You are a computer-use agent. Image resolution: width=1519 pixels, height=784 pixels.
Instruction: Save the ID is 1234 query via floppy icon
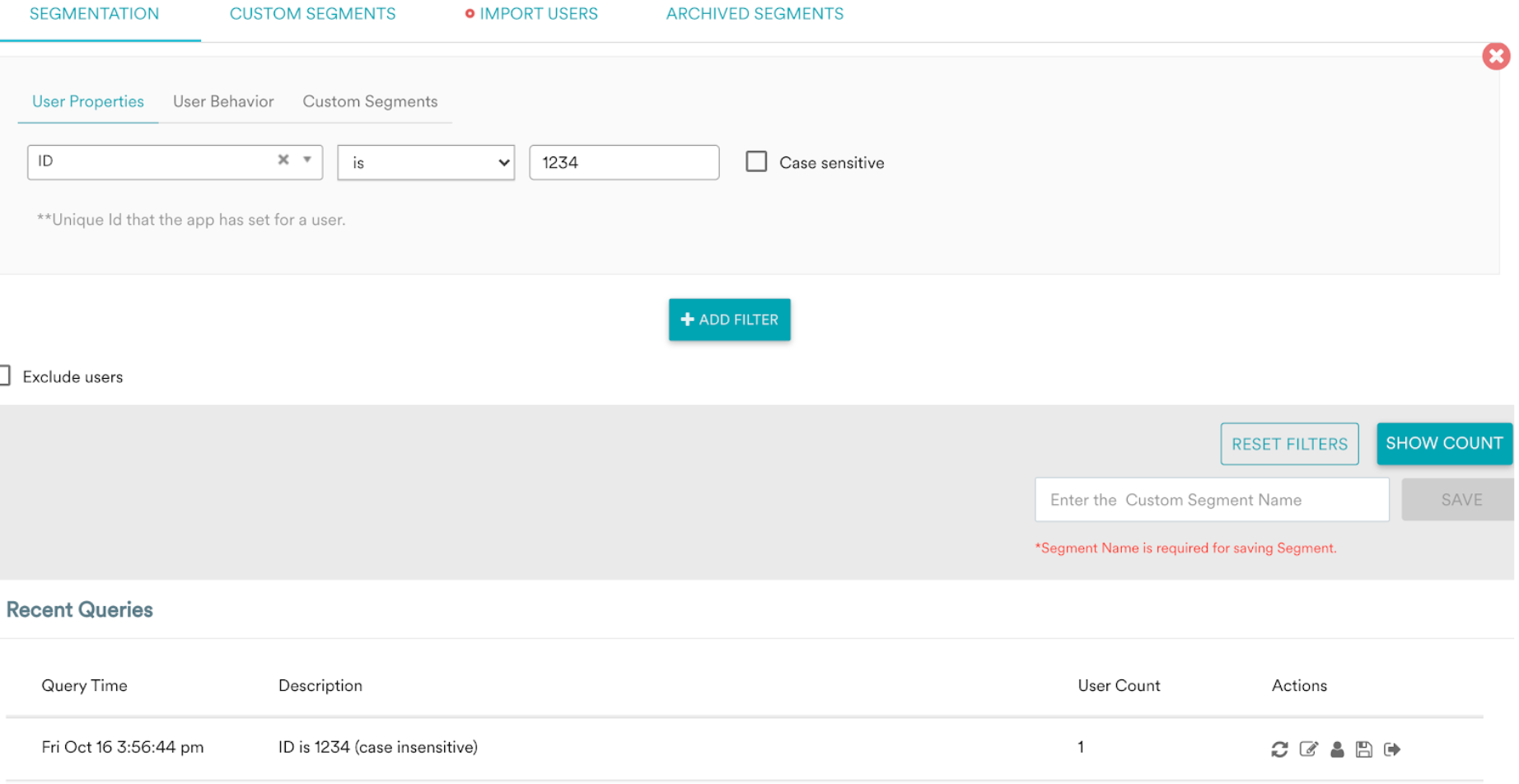(x=1364, y=749)
